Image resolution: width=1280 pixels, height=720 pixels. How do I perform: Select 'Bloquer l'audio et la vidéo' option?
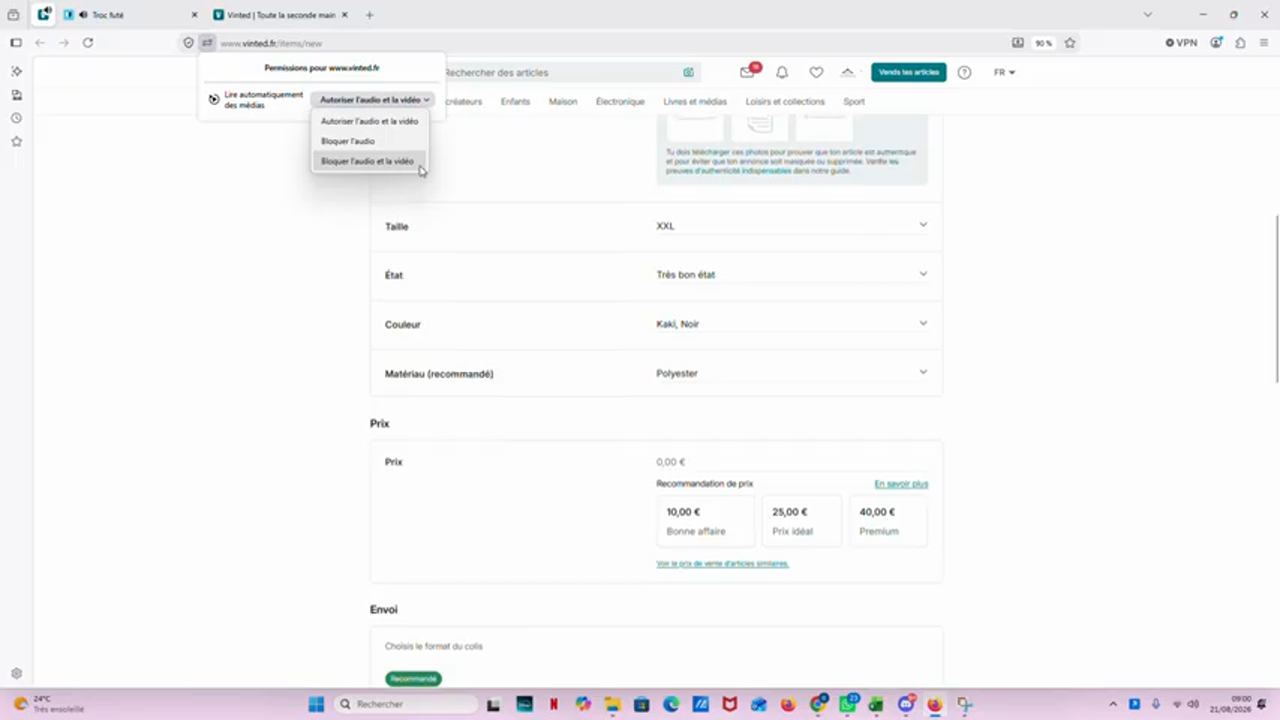369,161
